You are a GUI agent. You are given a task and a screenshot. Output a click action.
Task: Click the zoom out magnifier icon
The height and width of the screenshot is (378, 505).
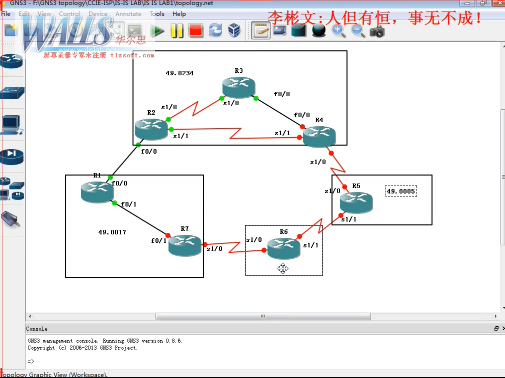[358, 31]
